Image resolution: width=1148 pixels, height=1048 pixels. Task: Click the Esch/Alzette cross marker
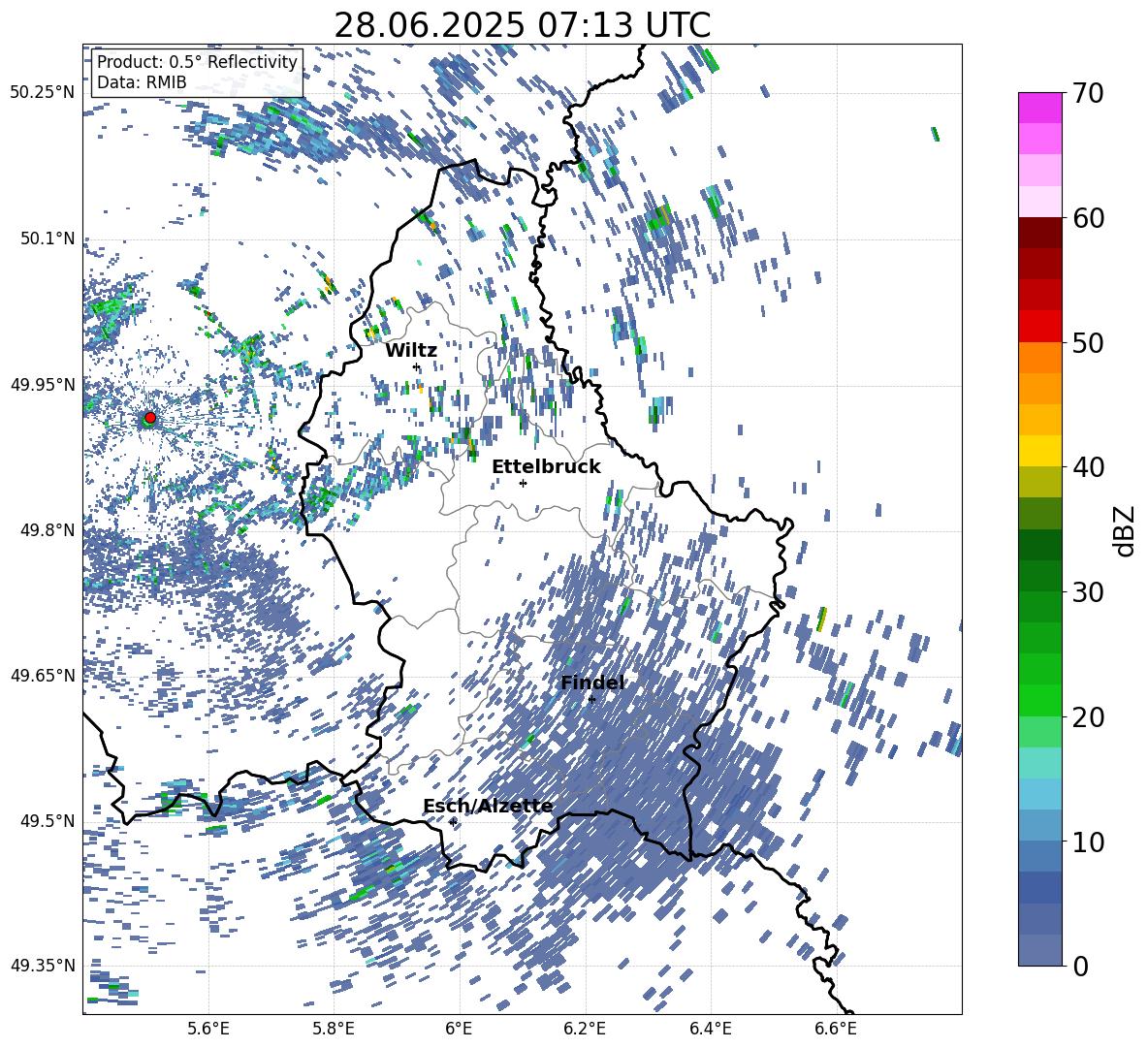click(453, 822)
